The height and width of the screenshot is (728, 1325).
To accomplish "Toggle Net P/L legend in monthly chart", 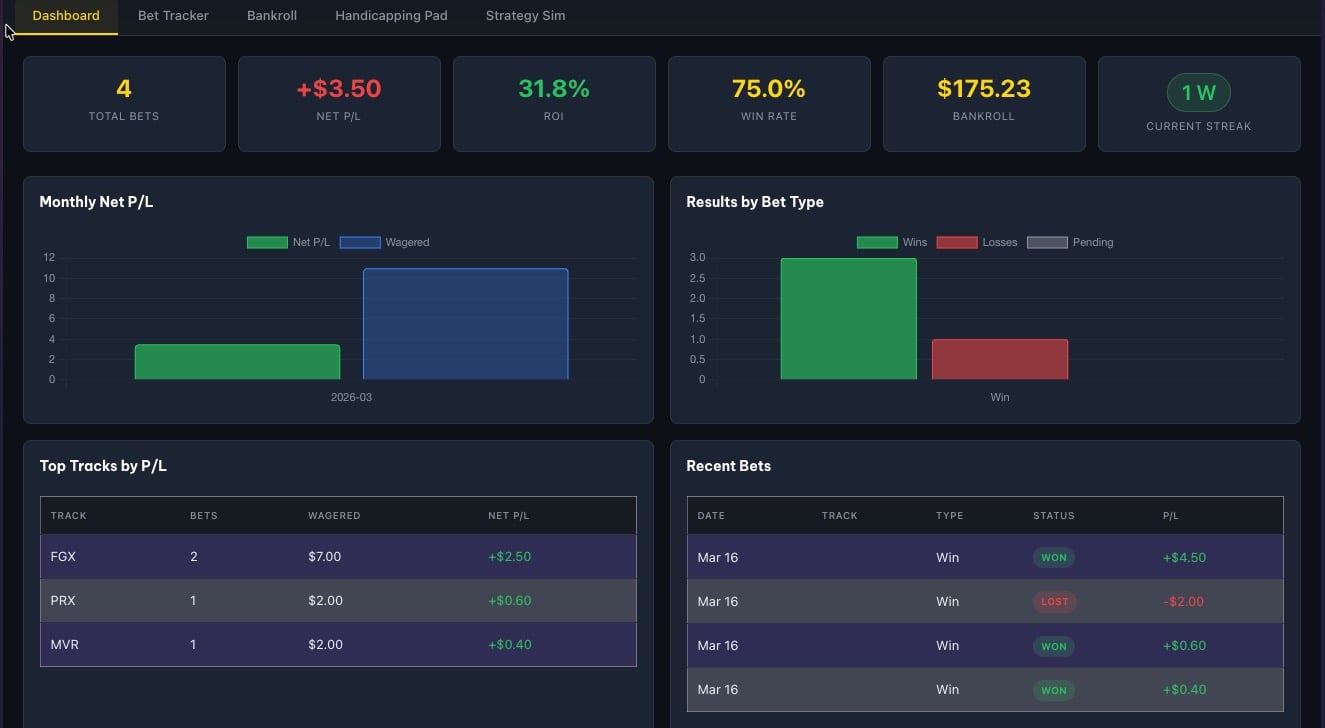I will pos(288,242).
